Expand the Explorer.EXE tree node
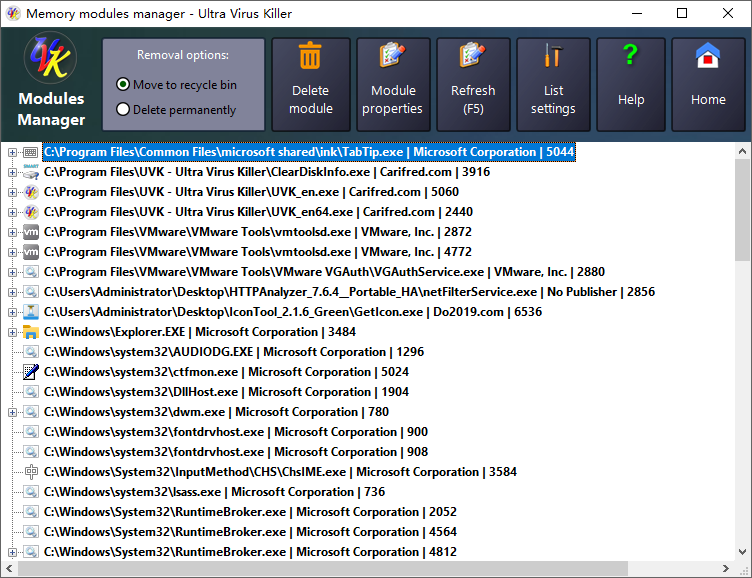 pos(12,332)
